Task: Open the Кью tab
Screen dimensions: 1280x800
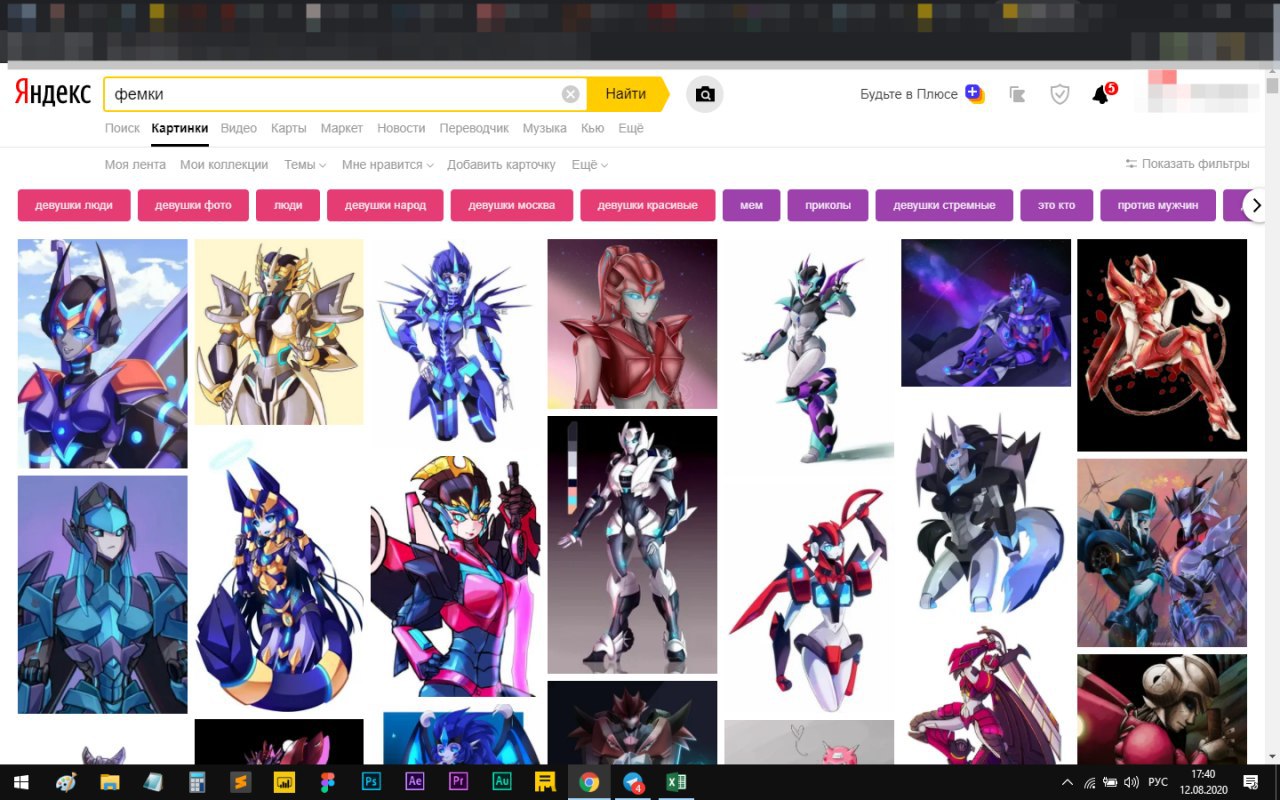Action: point(592,128)
